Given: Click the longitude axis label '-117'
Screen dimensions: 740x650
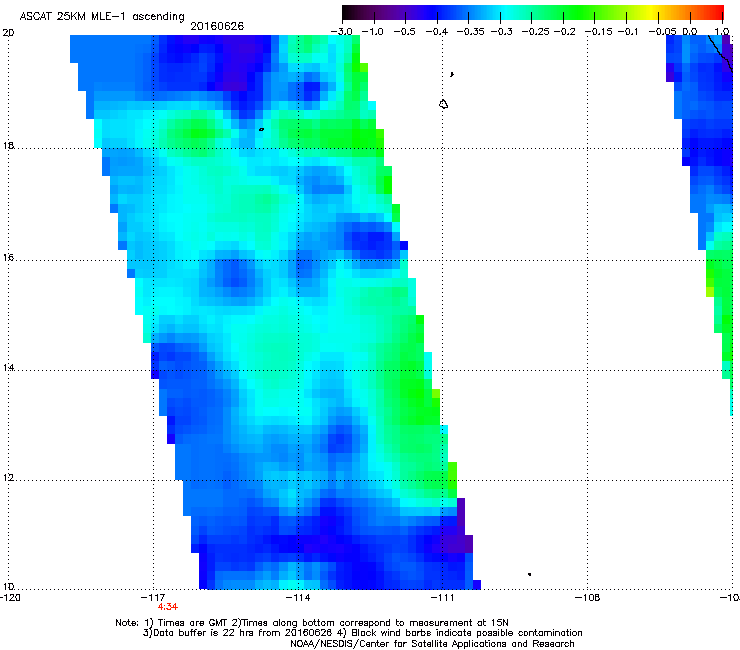Looking at the screenshot, I should (152, 598).
